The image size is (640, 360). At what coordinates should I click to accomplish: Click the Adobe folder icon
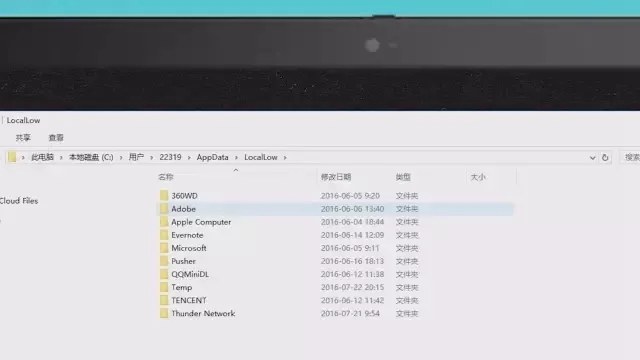[x=164, y=209]
